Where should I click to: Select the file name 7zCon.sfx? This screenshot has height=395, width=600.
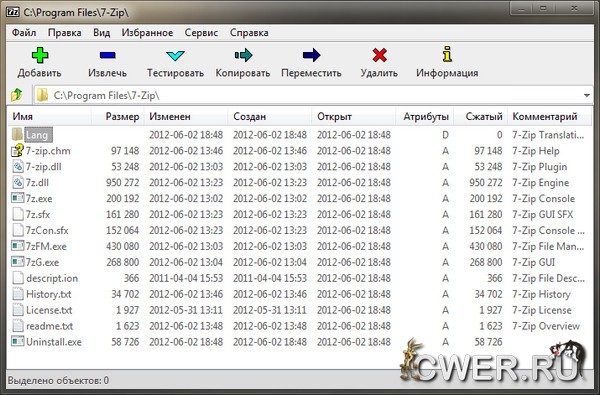[x=47, y=230]
